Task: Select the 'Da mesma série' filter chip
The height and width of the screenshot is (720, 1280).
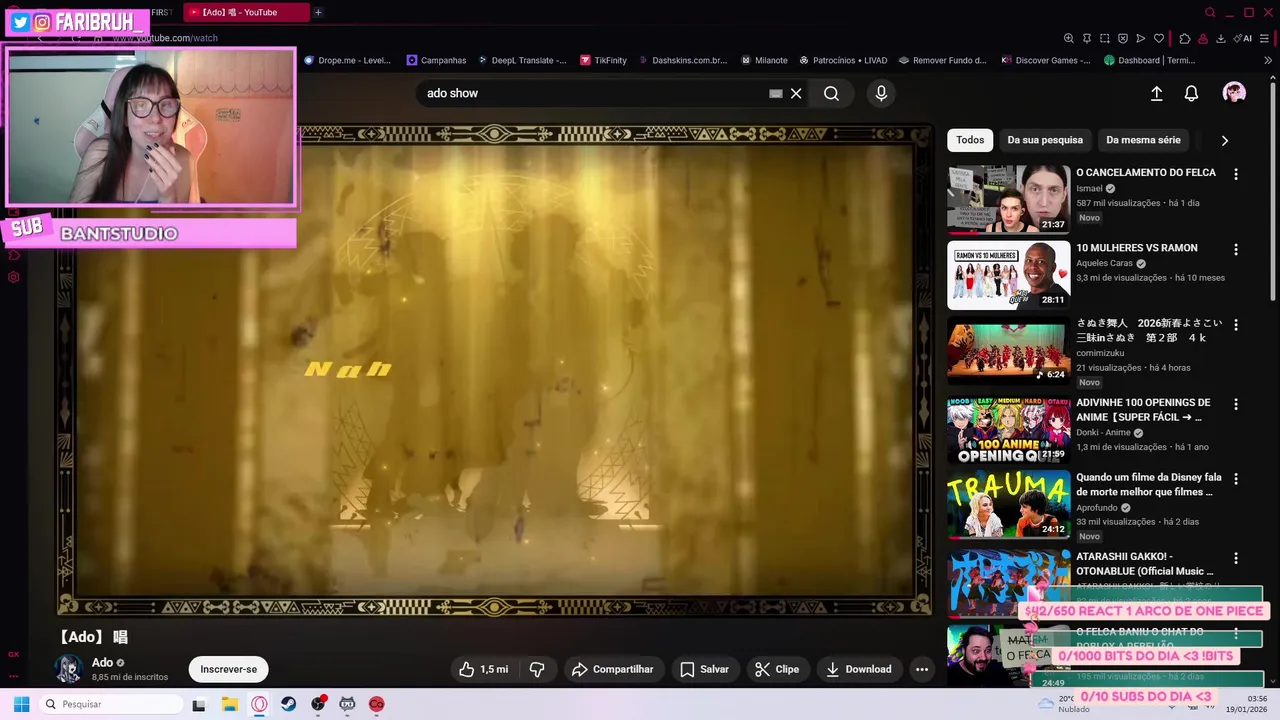Action: coord(1143,140)
